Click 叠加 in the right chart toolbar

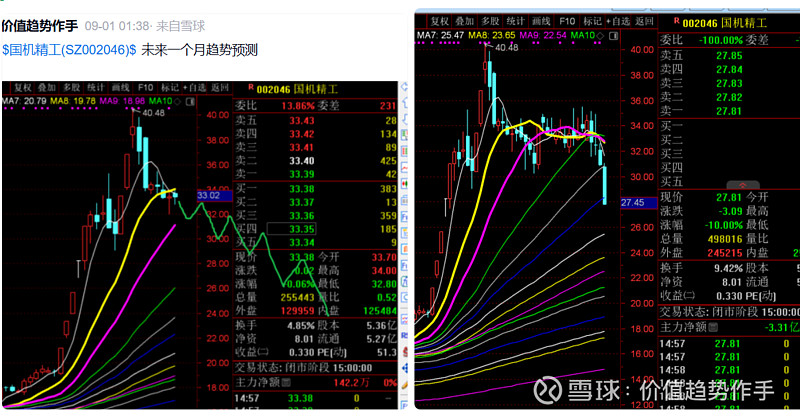click(465, 21)
